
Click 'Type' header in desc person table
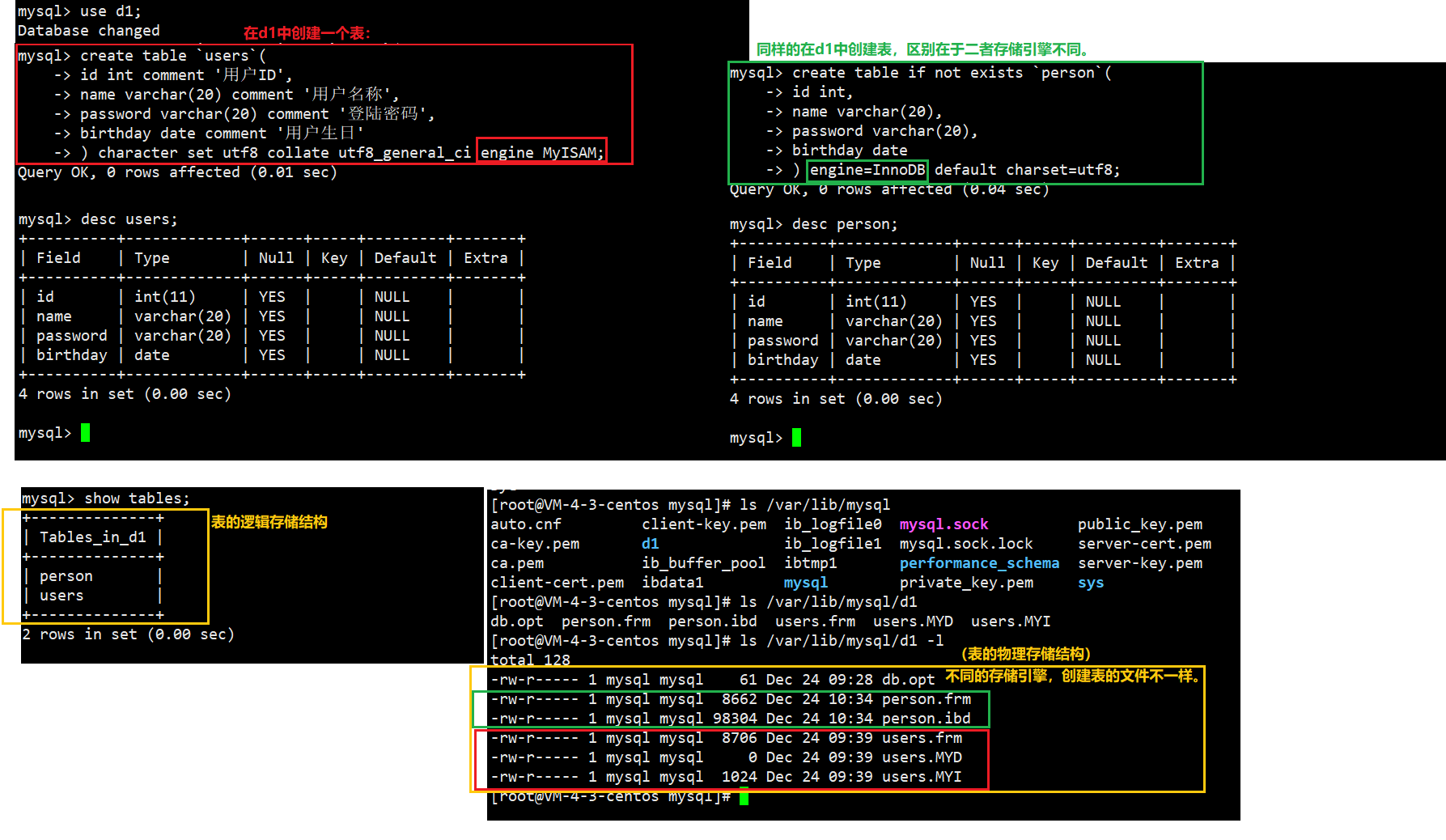point(863,263)
